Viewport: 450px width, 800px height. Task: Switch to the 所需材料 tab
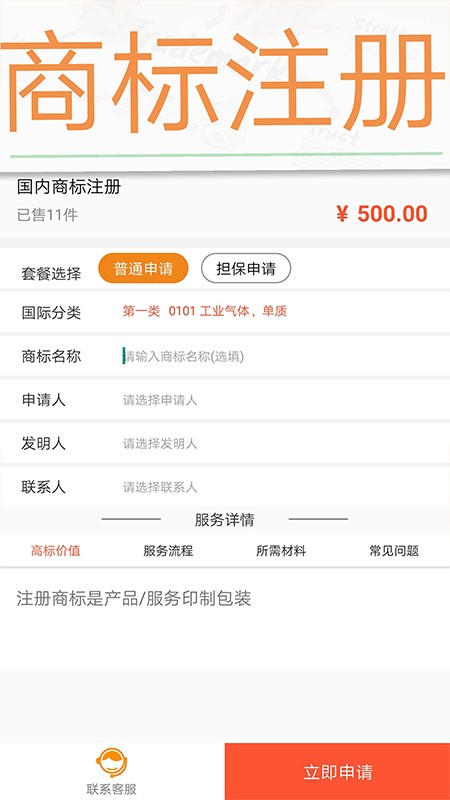pos(281,551)
